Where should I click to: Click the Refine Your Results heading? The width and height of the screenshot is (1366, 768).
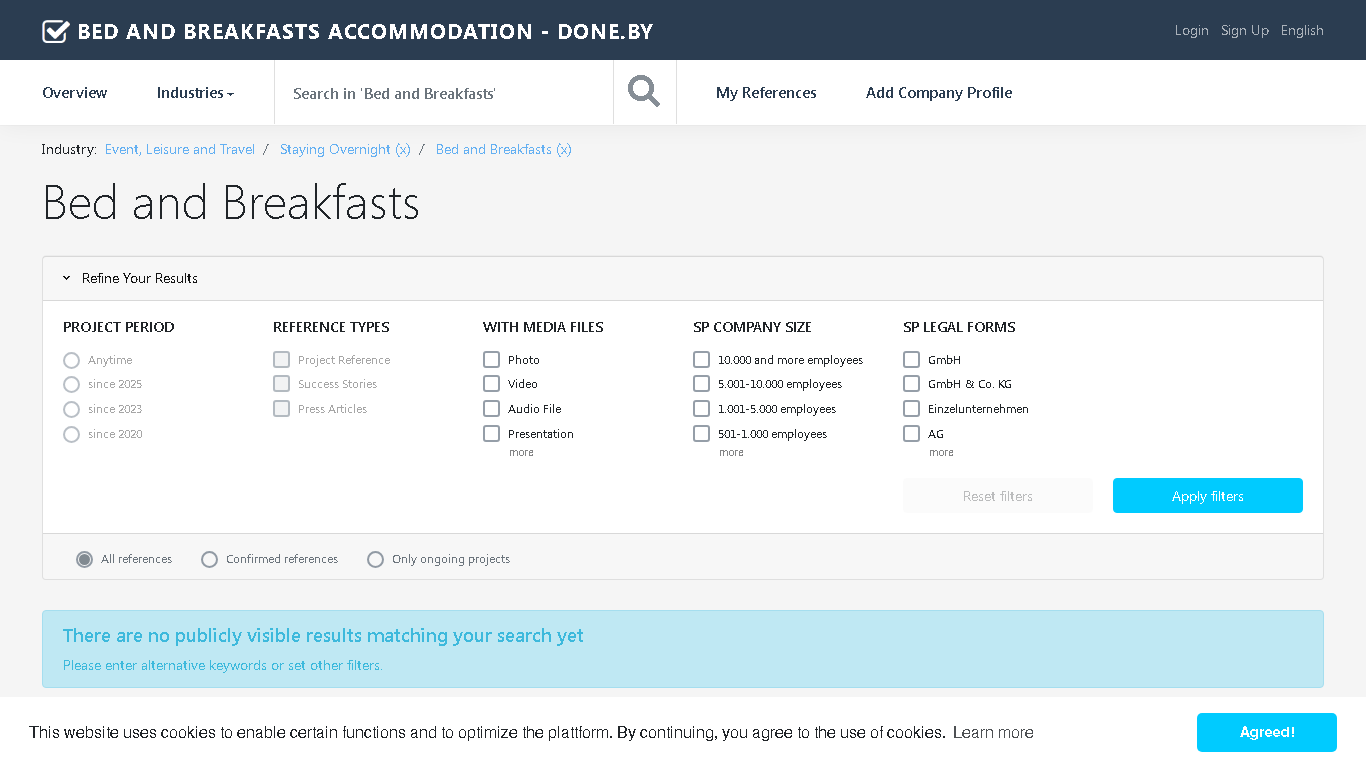point(140,279)
